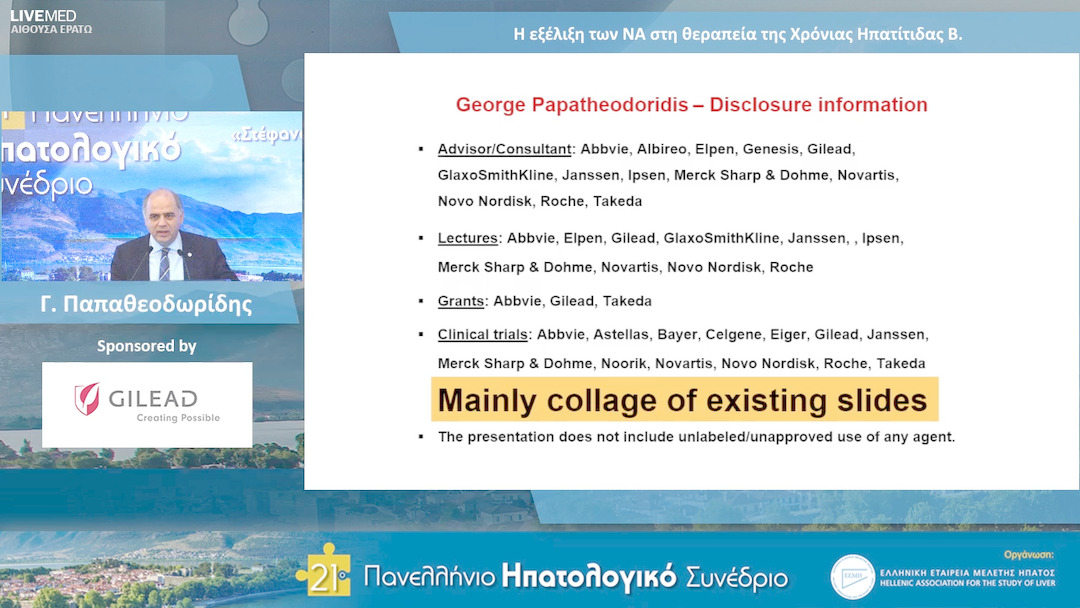Viewport: 1080px width, 608px height.
Task: Click the Sponsored by text
Action: (146, 346)
